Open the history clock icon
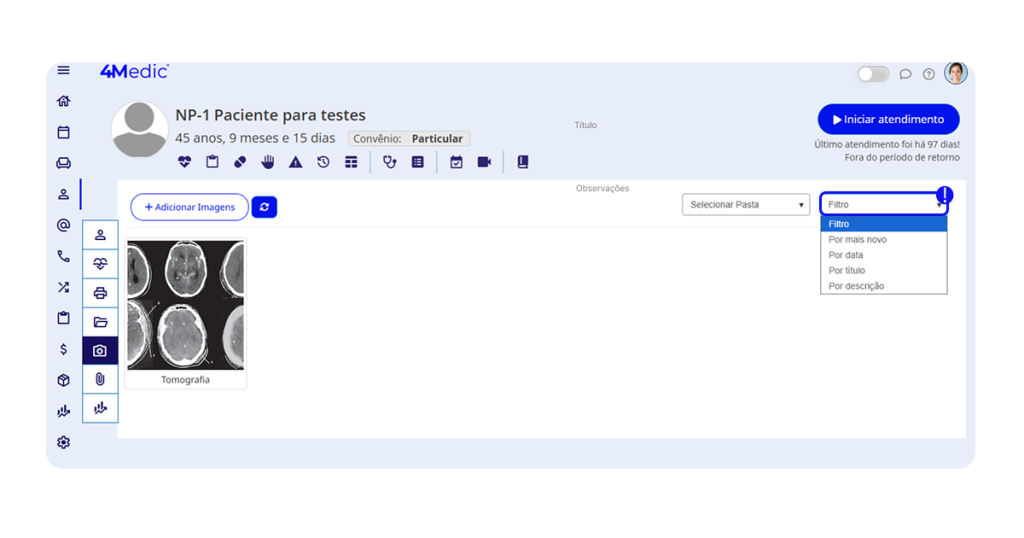The width and height of the screenshot is (1024, 538). (x=323, y=162)
